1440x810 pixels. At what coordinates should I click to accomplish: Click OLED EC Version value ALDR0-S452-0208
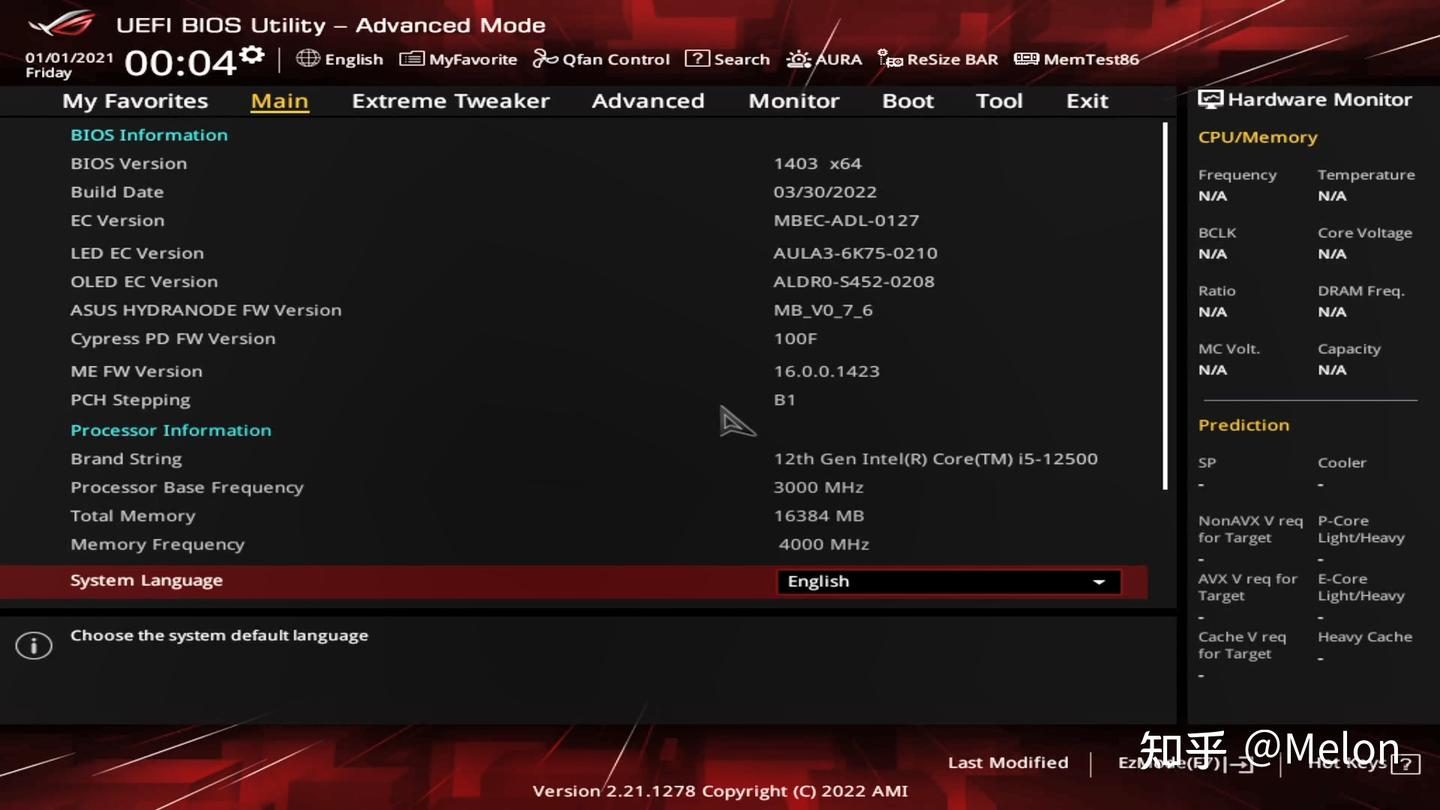pyautogui.click(x=854, y=282)
